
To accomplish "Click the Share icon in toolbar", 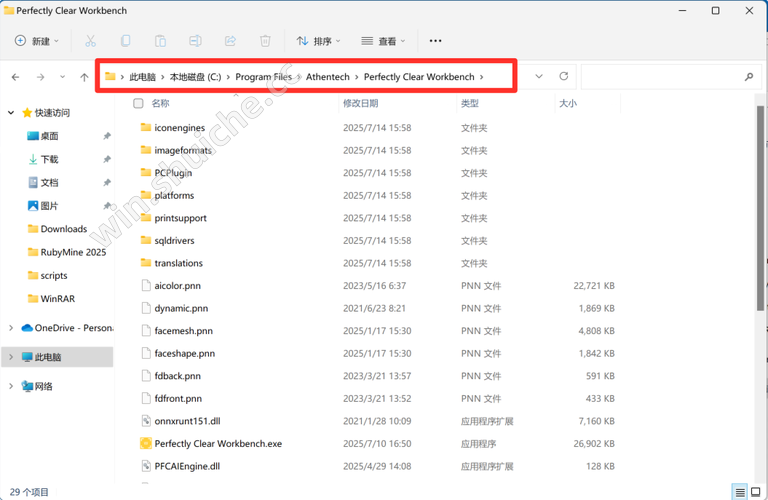I will [230, 41].
